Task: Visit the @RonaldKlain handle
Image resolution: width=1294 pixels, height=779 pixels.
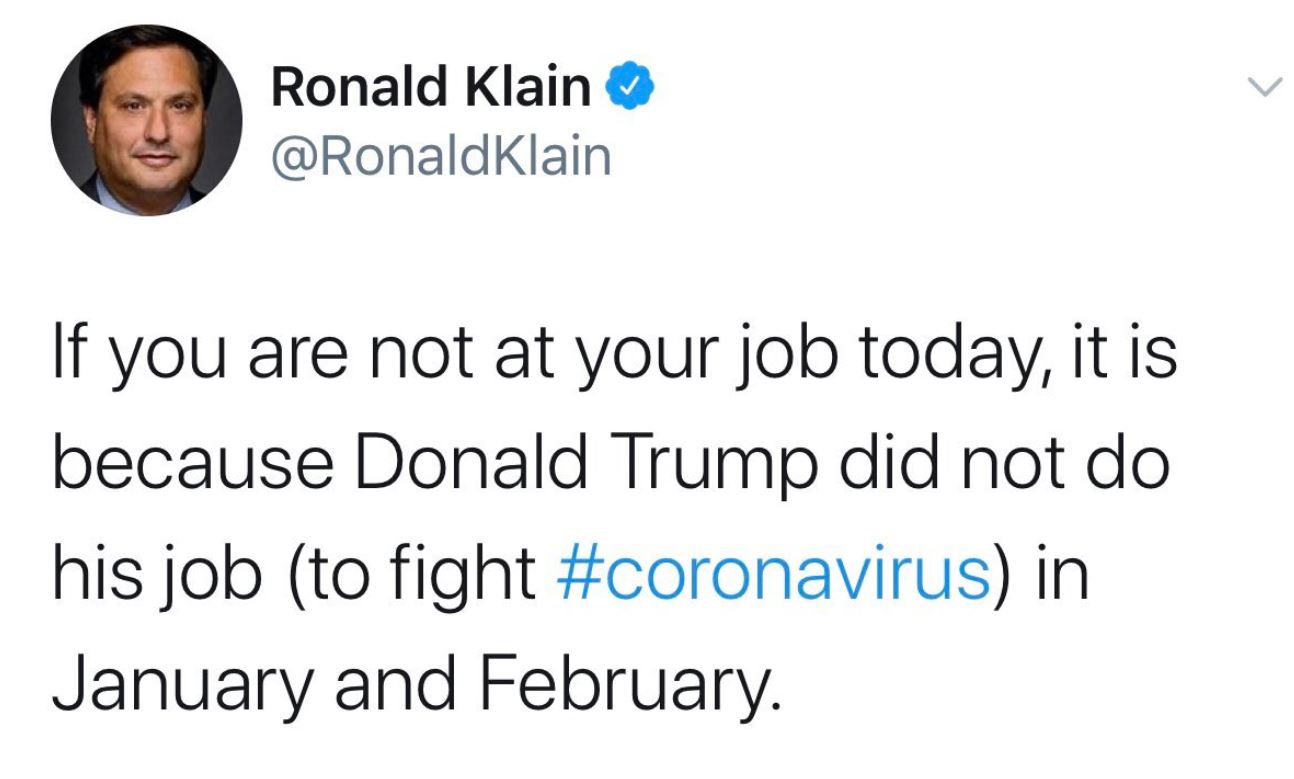Action: (441, 155)
